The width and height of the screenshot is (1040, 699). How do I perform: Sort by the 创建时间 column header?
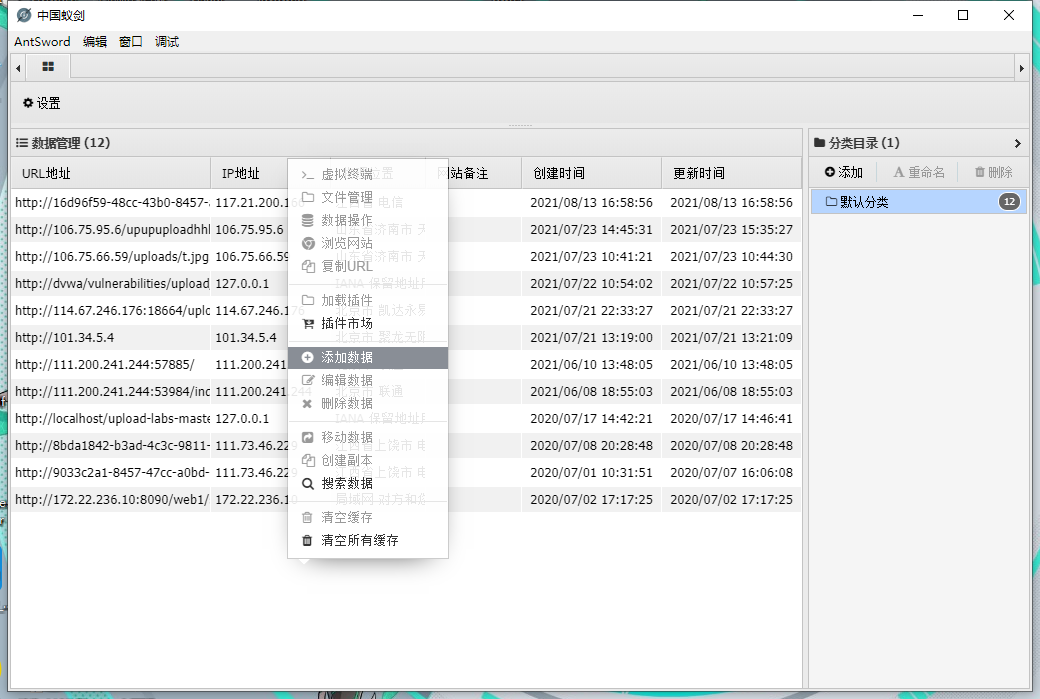592,173
